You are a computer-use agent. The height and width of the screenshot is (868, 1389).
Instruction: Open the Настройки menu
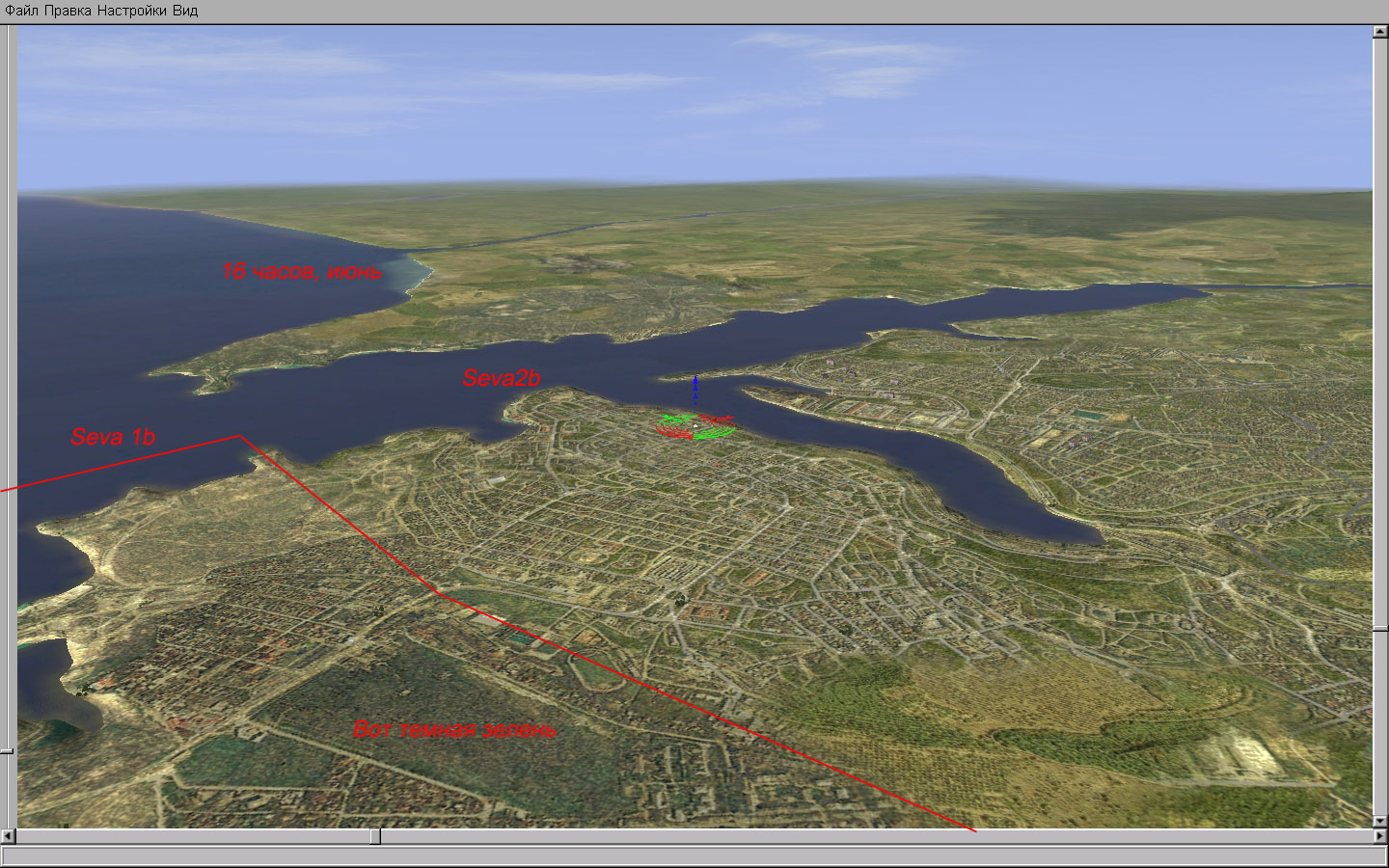[133, 11]
